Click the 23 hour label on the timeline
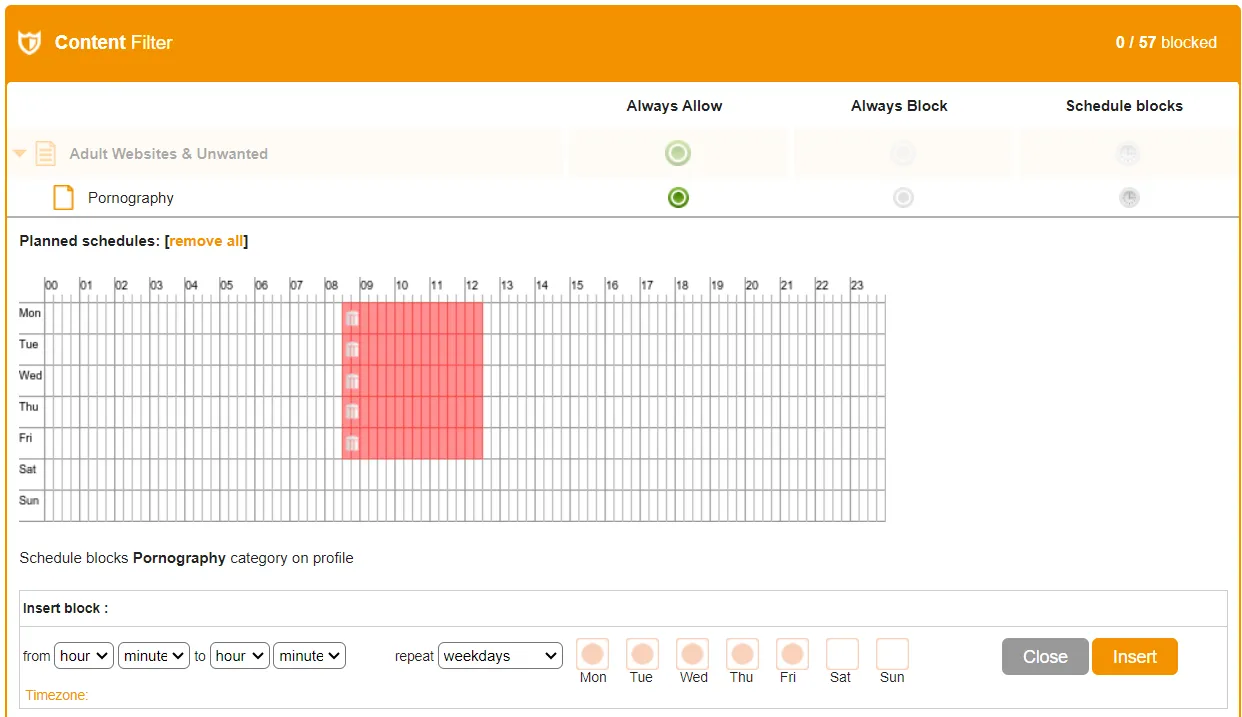The width and height of the screenshot is (1242, 717). tap(857, 285)
